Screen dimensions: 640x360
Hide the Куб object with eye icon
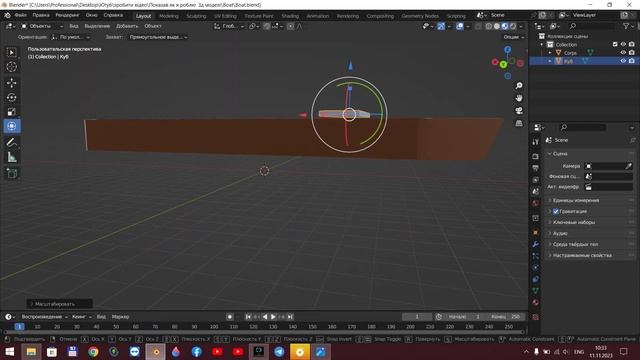pos(623,61)
